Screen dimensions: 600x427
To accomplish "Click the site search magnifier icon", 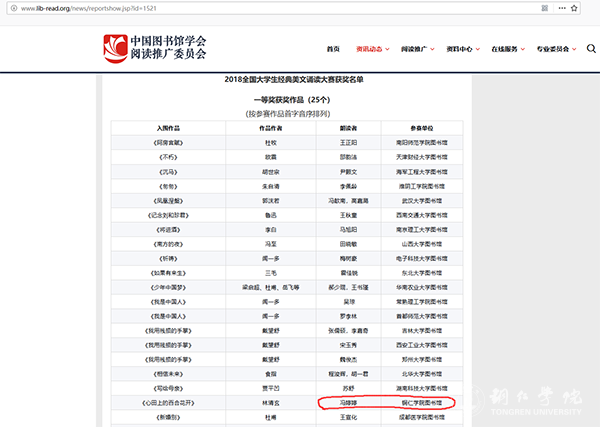I will pyautogui.click(x=591, y=48).
